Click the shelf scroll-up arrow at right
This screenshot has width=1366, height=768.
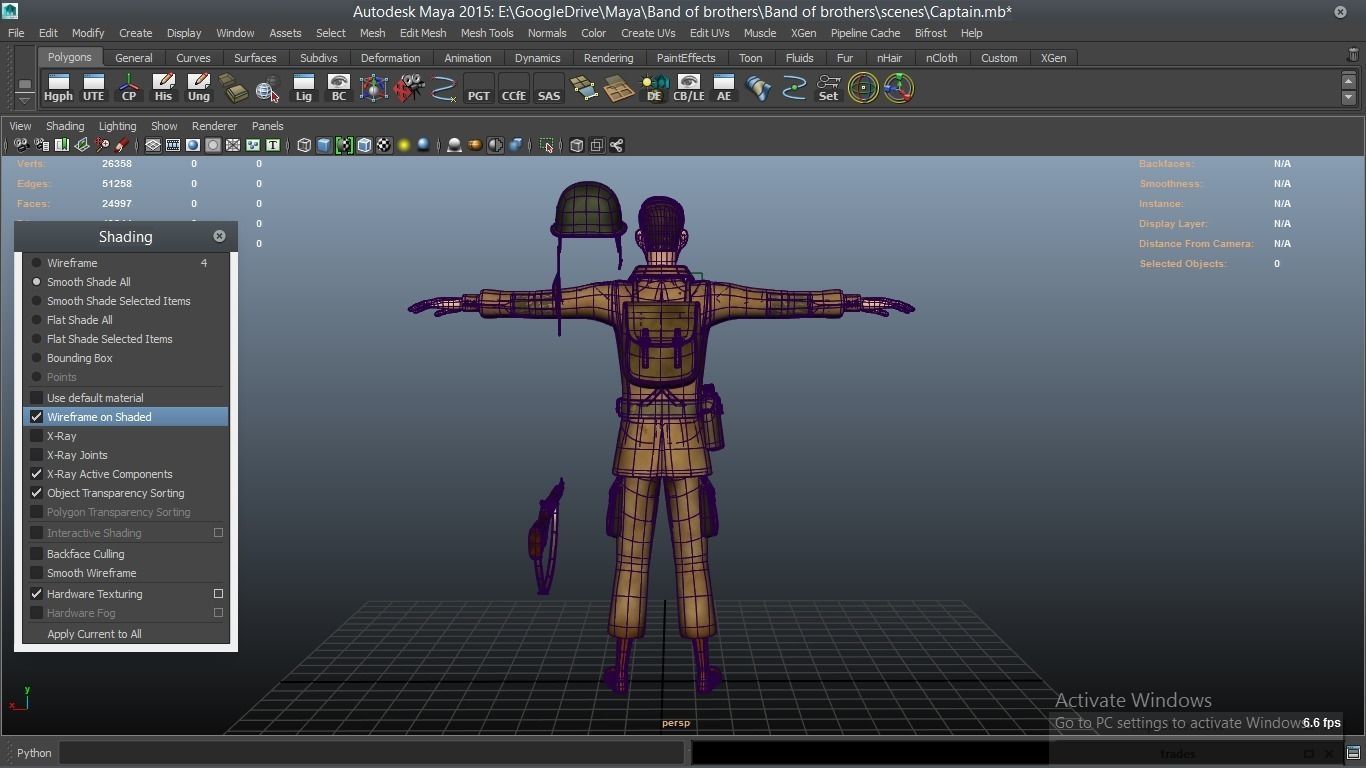1349,81
